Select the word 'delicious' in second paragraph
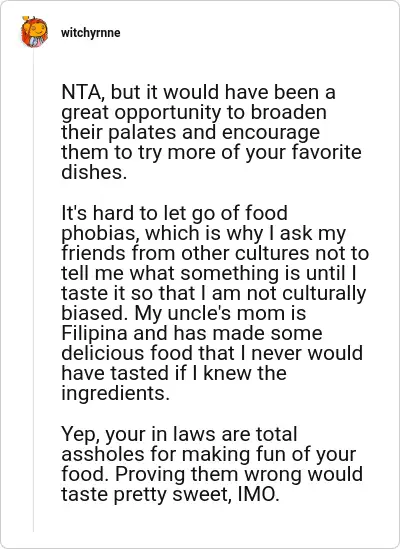 click(103, 353)
